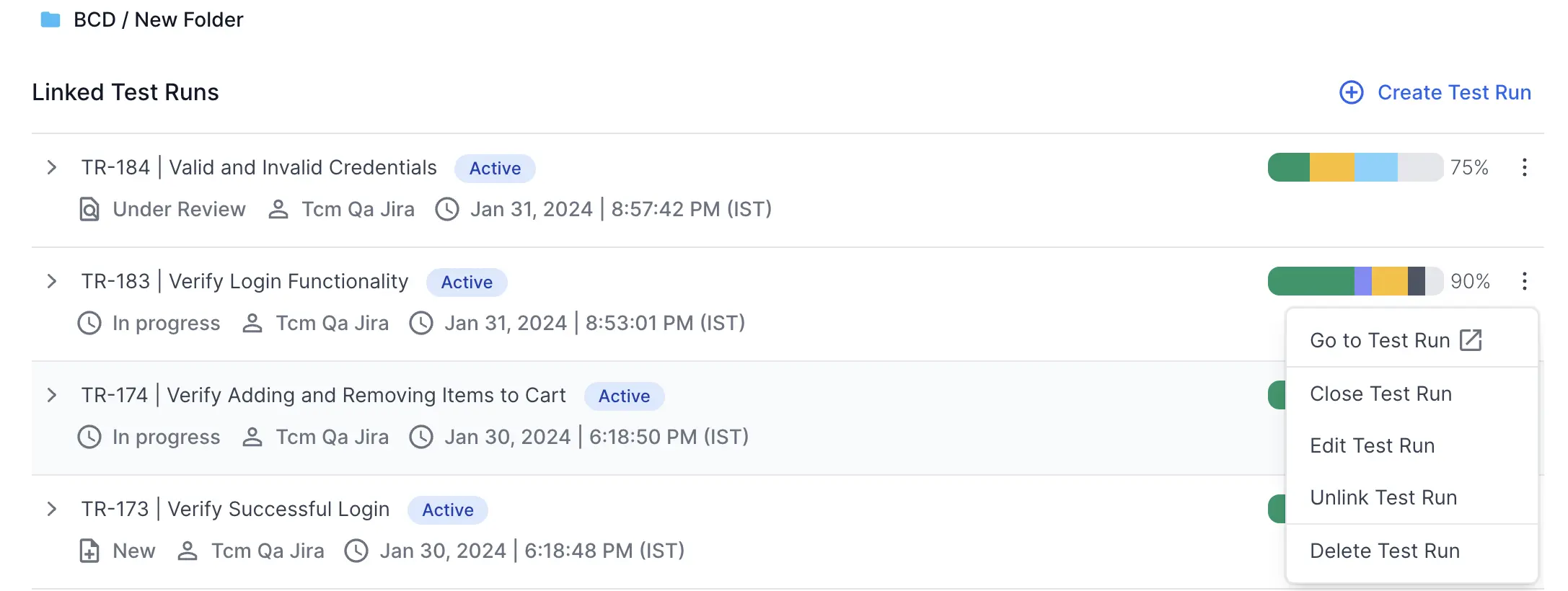The image size is (1568, 591).
Task: Expand the TR-184 test run row
Action: pos(51,167)
